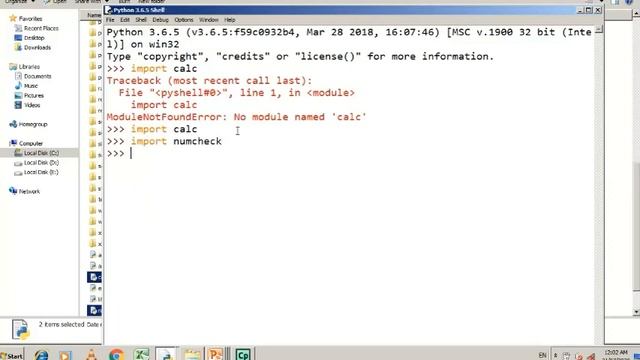Click the ModuleNotFoundError message text
Viewport: 640px width, 360px height.
pos(236,117)
